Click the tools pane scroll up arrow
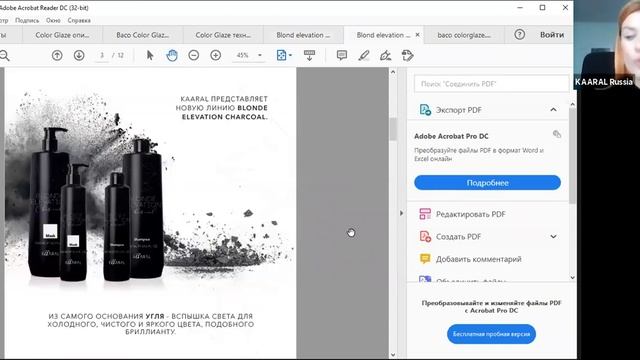Image resolution: width=640 pixels, height=360 pixels. pyautogui.click(x=572, y=104)
